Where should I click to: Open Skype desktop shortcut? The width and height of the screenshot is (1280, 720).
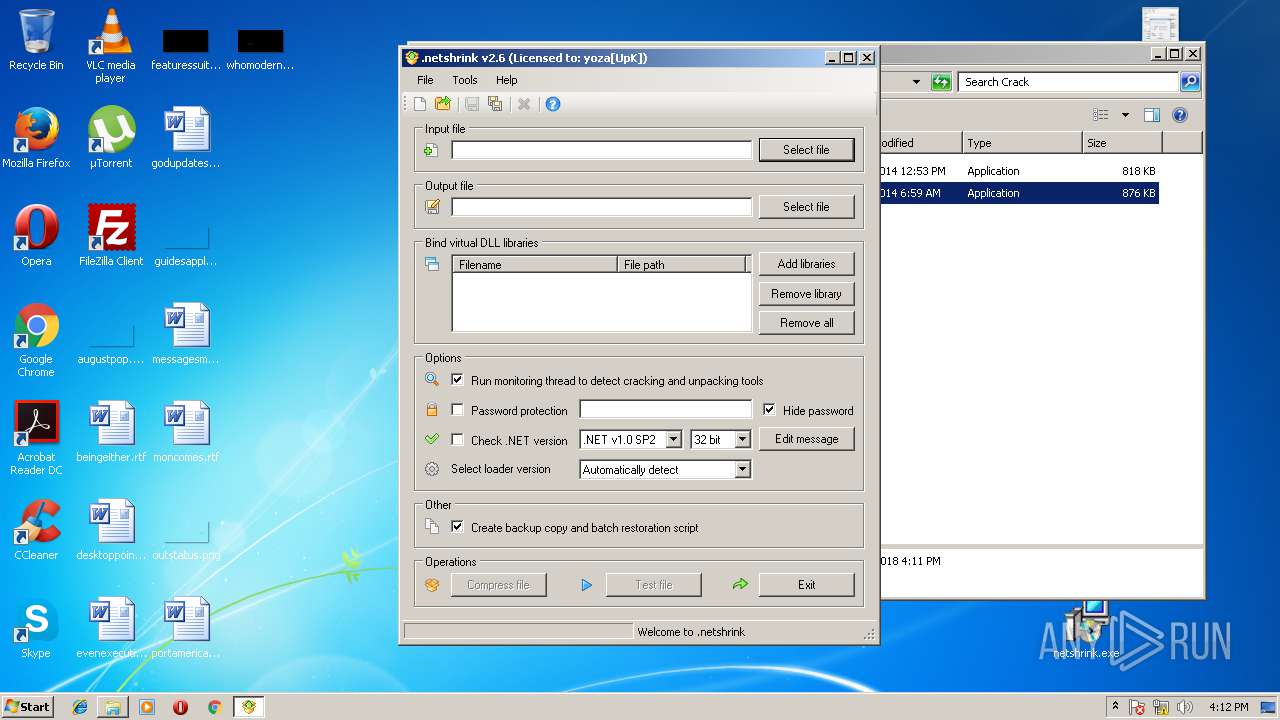(x=36, y=628)
